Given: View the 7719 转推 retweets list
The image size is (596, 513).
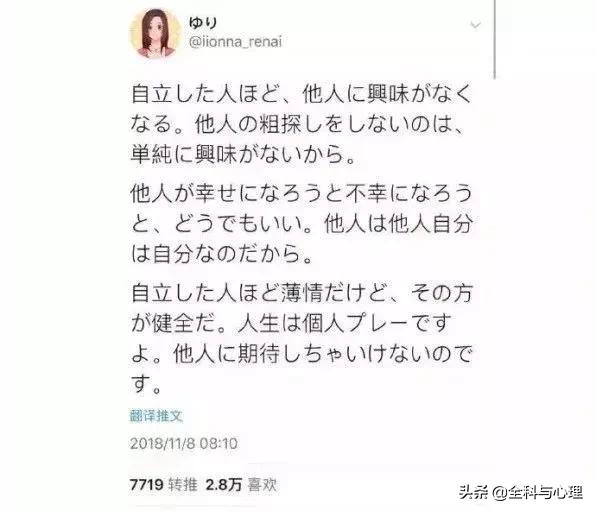Looking at the screenshot, I should coord(163,485).
